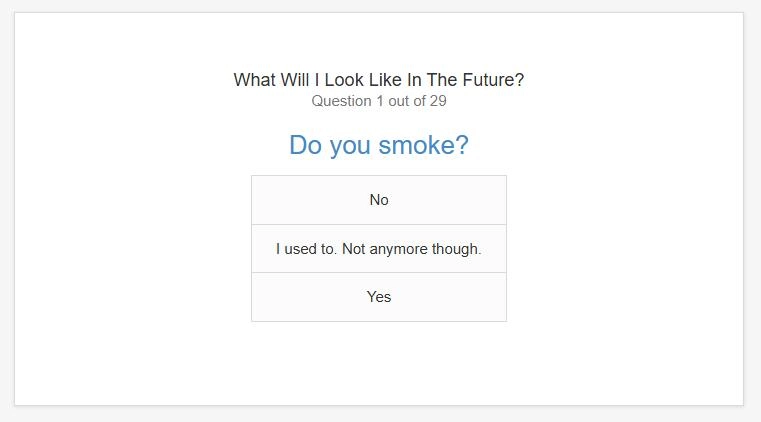Select the "No" answer option

pyautogui.click(x=379, y=200)
